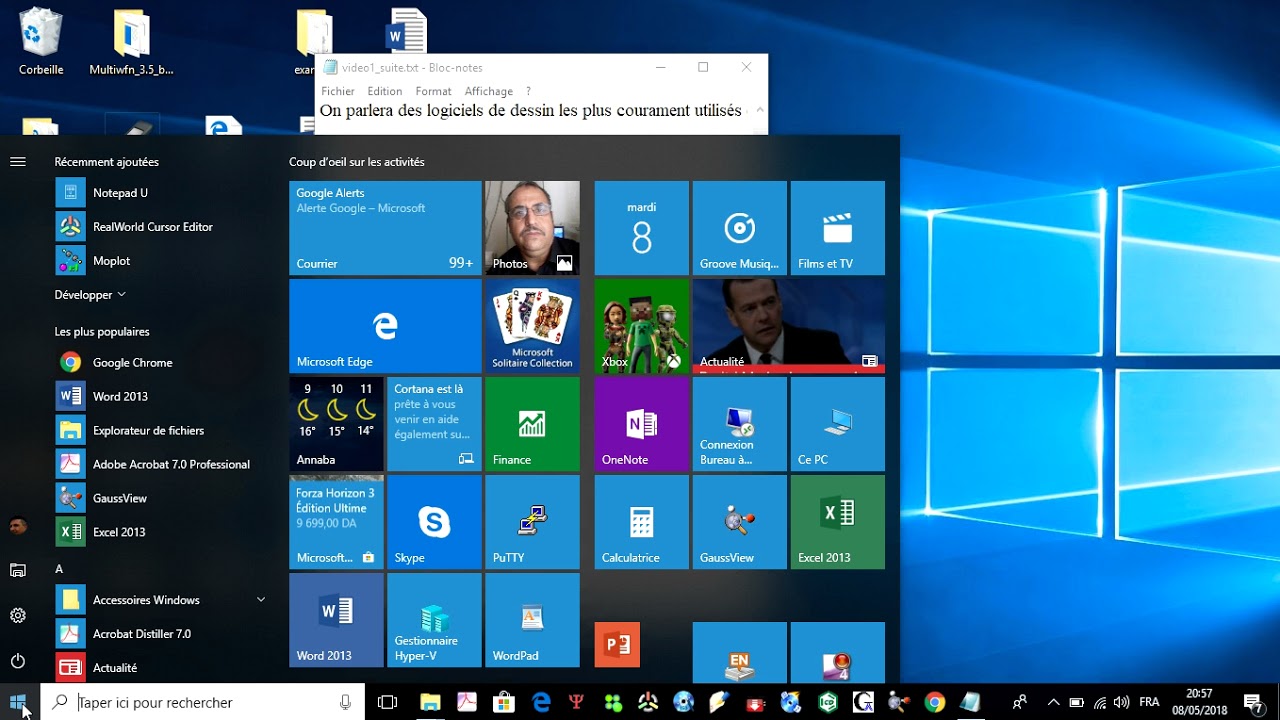Open the Courrier Google Alerts tile
This screenshot has width=1280, height=720.
(x=385, y=228)
